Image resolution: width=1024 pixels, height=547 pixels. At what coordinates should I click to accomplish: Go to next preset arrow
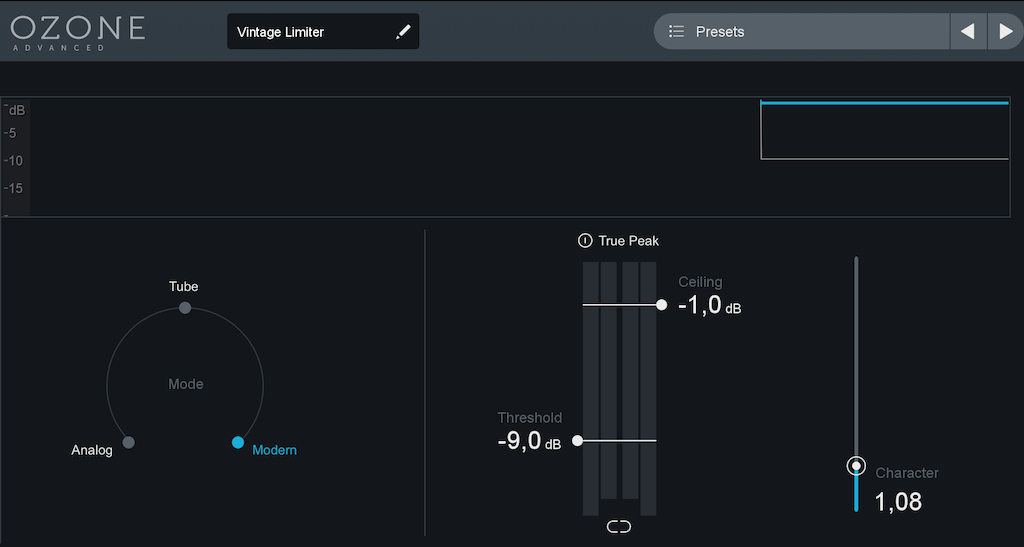pos(1005,32)
